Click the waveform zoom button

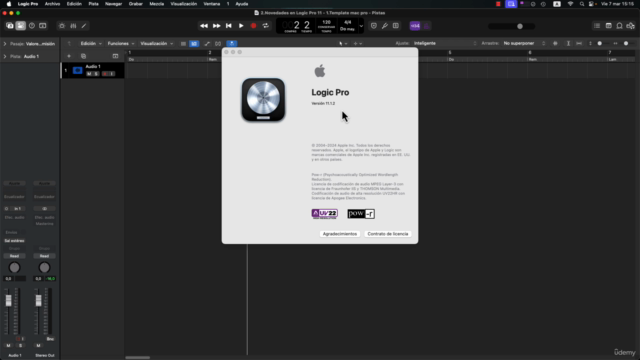click(x=555, y=43)
